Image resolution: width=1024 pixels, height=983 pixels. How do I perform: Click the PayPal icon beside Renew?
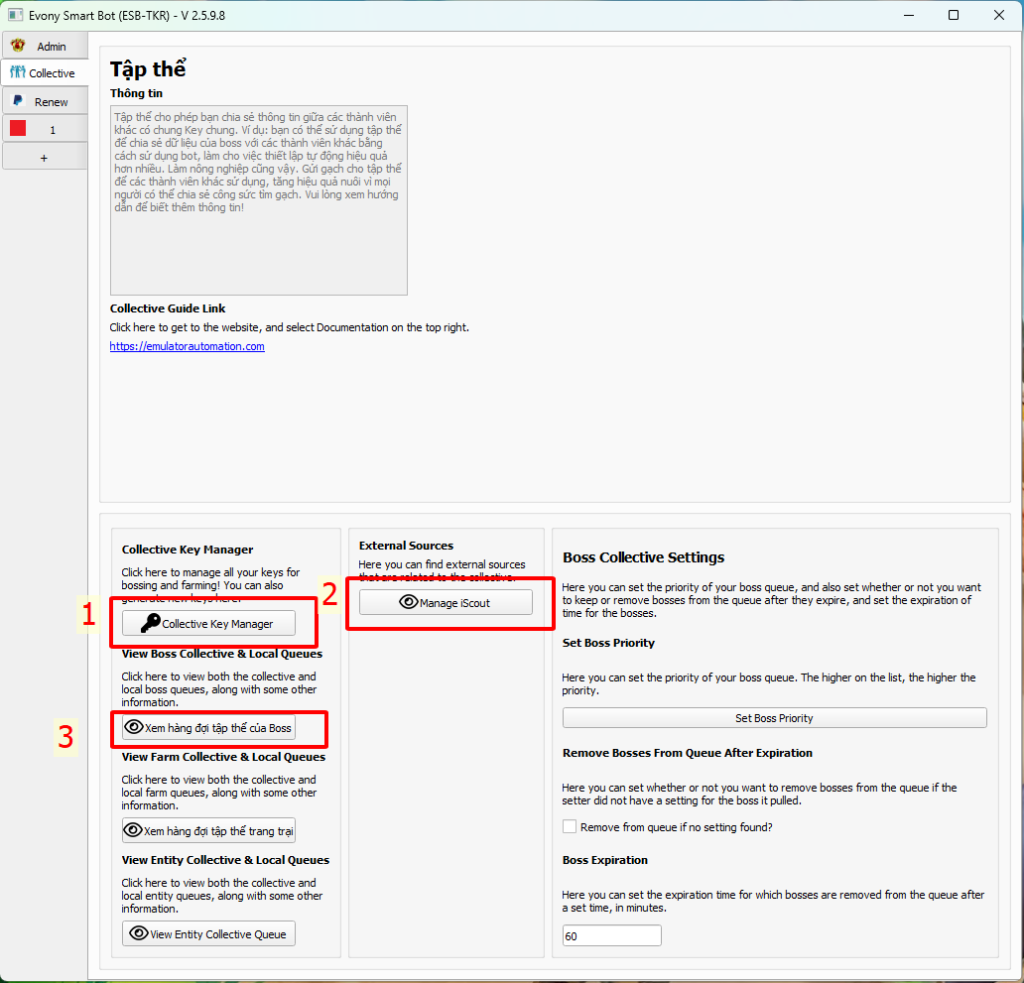18,101
